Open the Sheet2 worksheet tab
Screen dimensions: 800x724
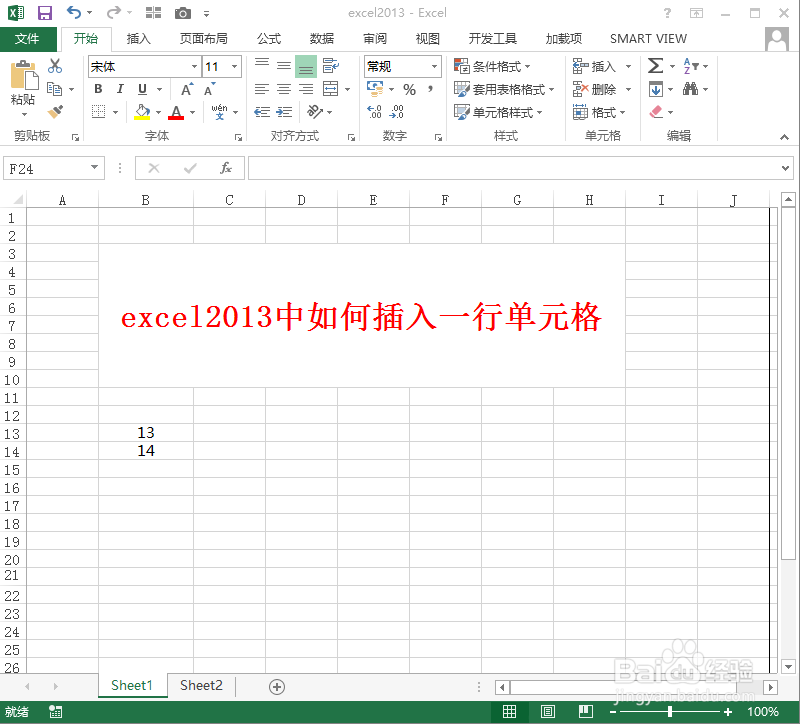click(x=201, y=686)
